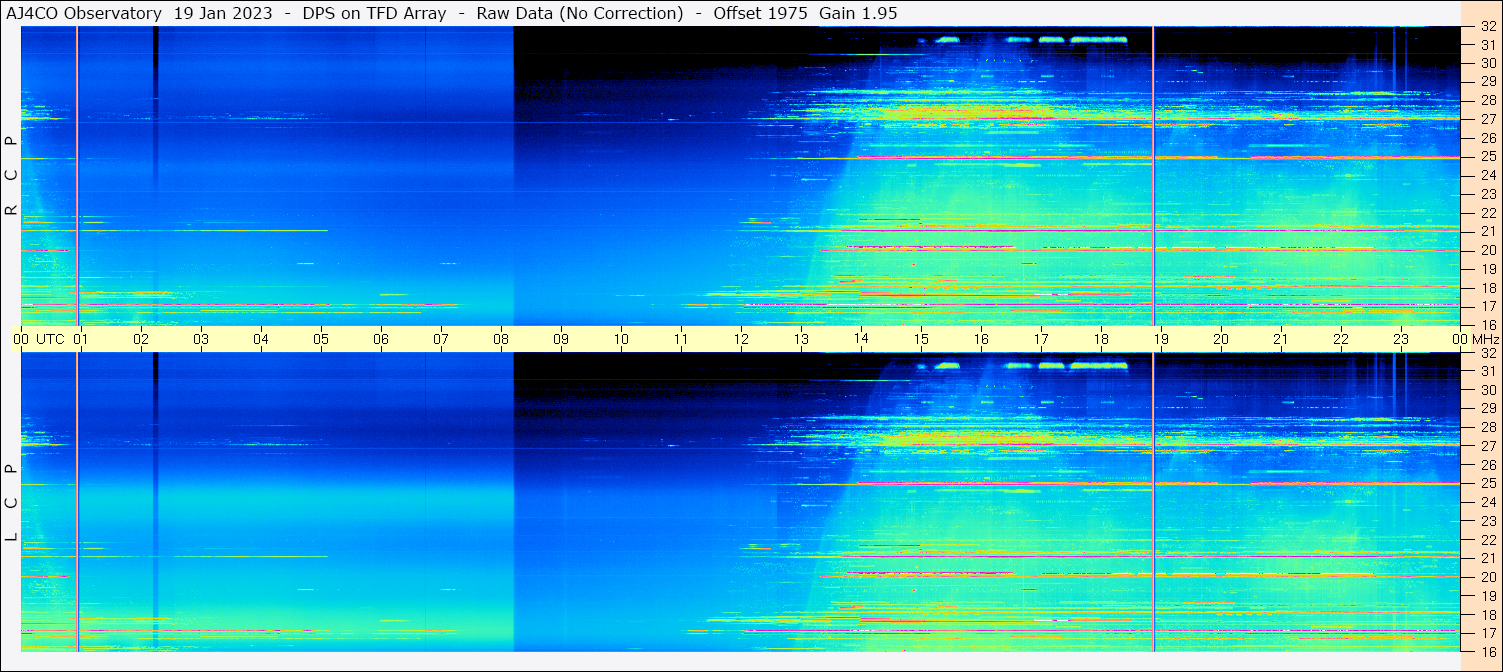Choose 25 MHz on the LCP frequency scale
The height and width of the screenshot is (672, 1503).
click(1488, 484)
